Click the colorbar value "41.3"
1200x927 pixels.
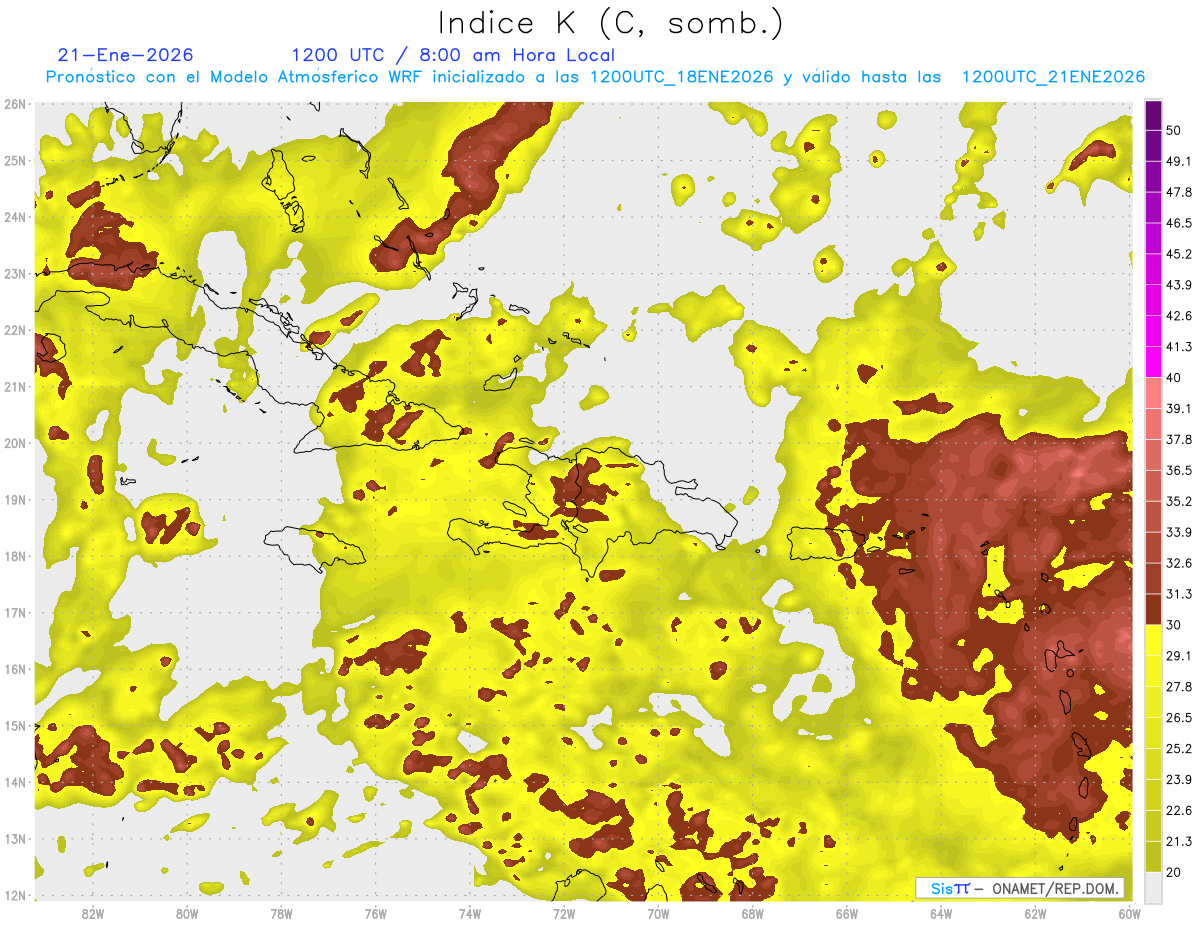tap(1179, 347)
